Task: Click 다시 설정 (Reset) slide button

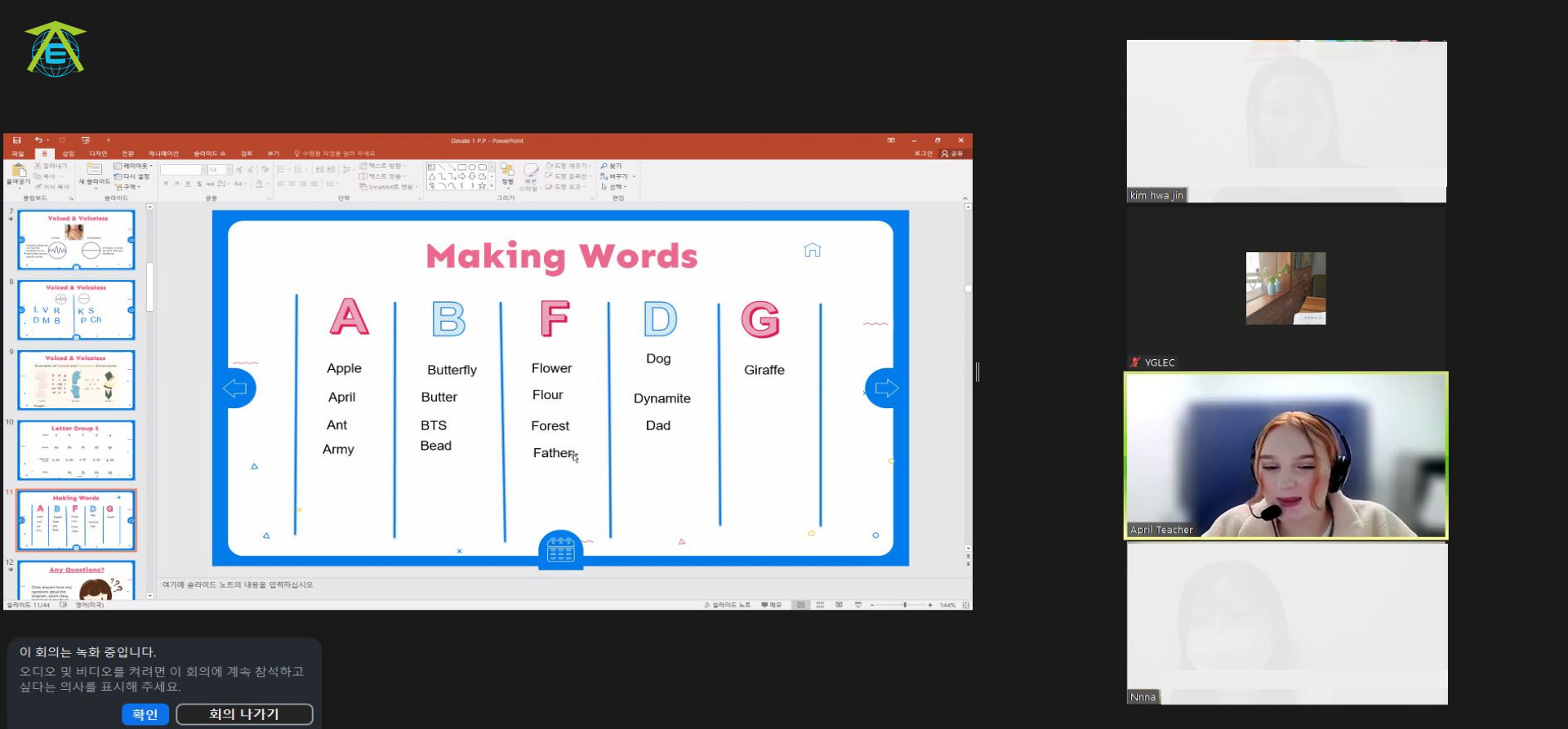Action: coord(131,176)
